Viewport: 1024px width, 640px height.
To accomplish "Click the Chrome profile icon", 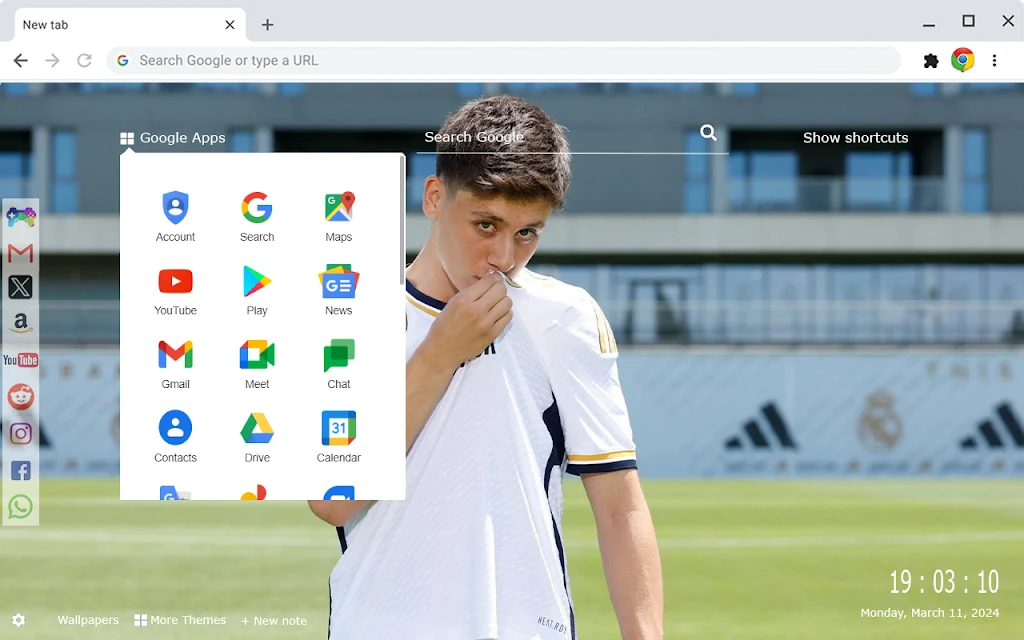I will click(963, 60).
